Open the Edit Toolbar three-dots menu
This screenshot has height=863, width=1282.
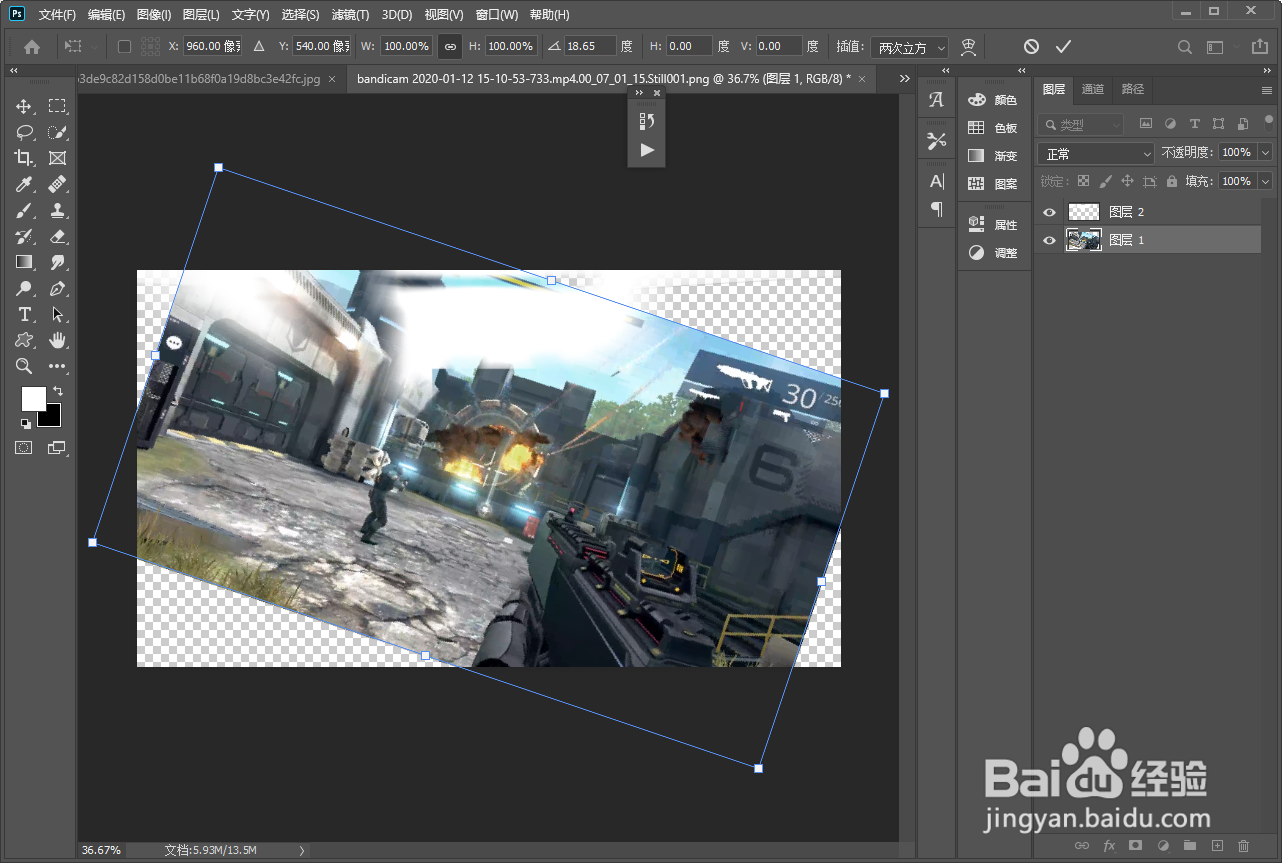pyautogui.click(x=58, y=366)
